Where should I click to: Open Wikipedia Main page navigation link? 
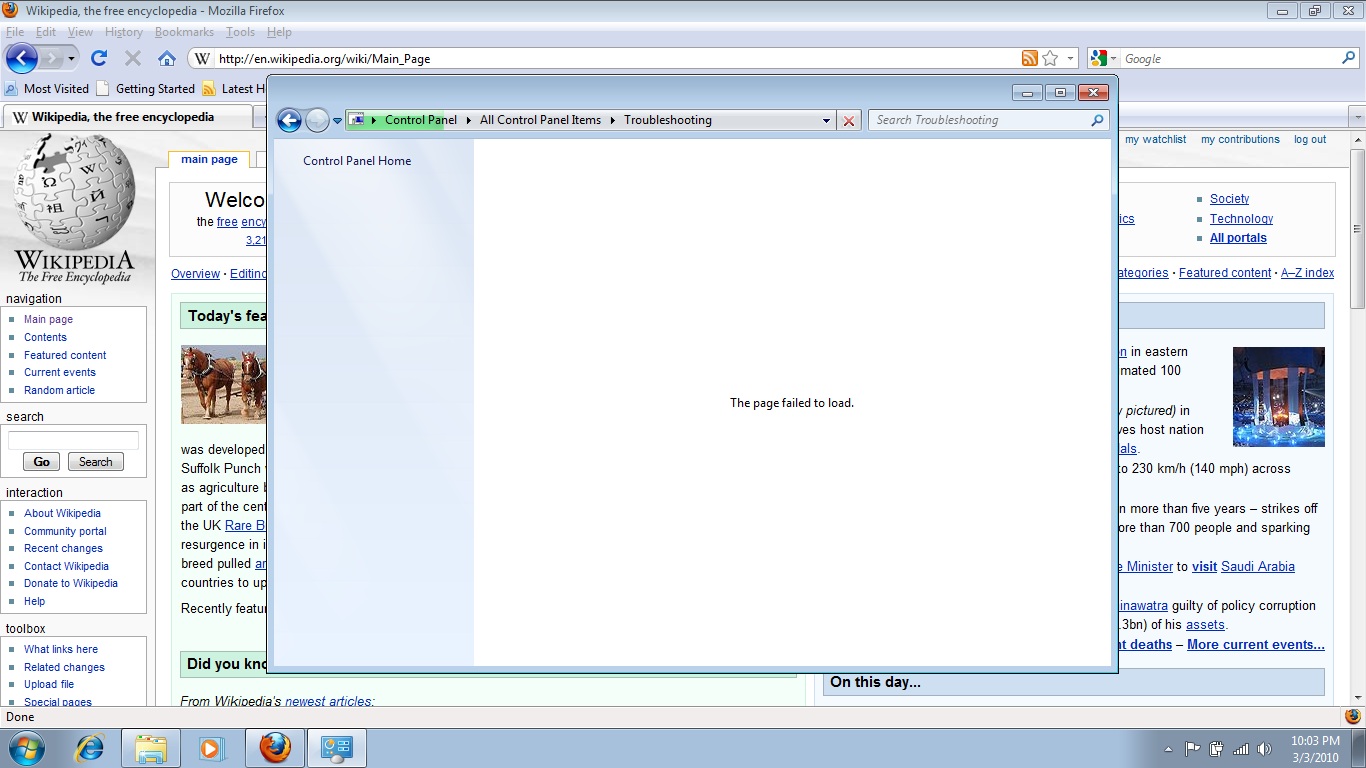[48, 320]
